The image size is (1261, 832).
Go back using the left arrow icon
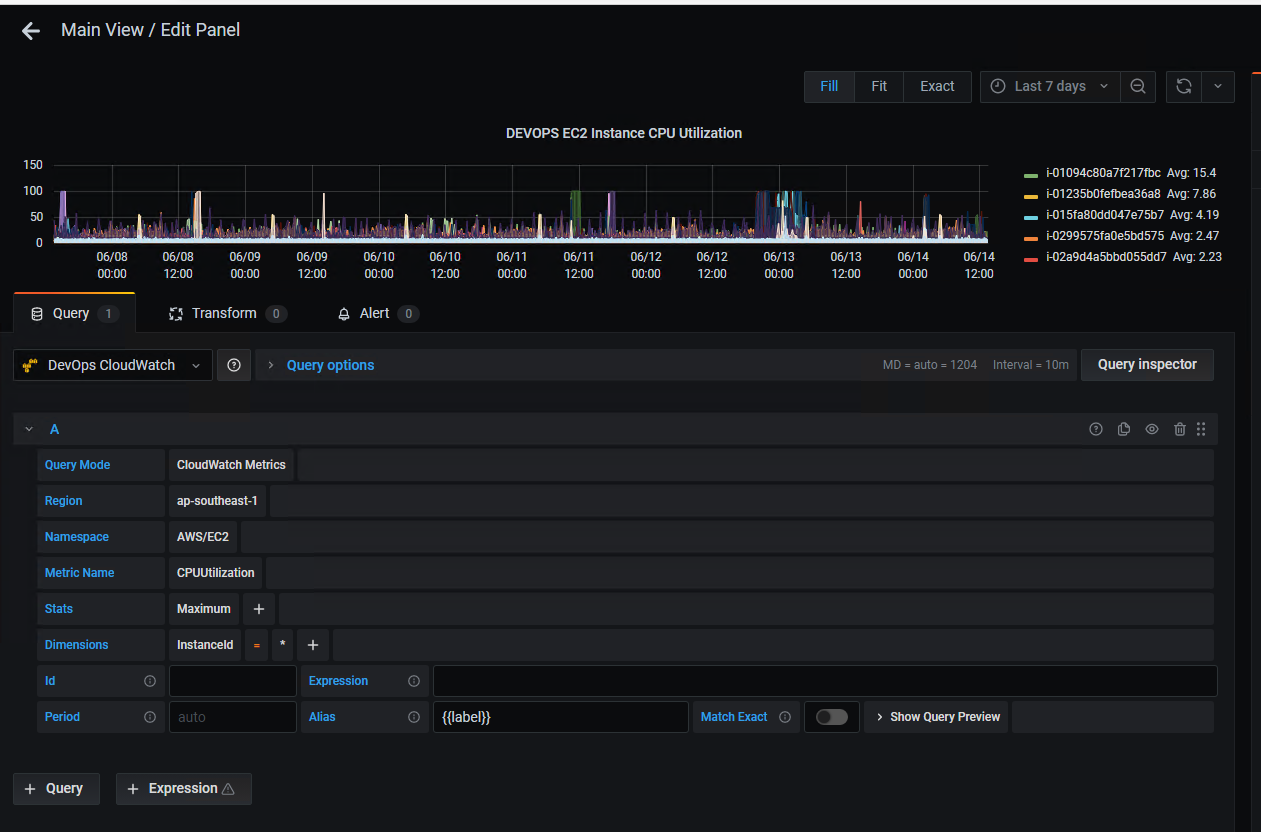pyautogui.click(x=31, y=31)
